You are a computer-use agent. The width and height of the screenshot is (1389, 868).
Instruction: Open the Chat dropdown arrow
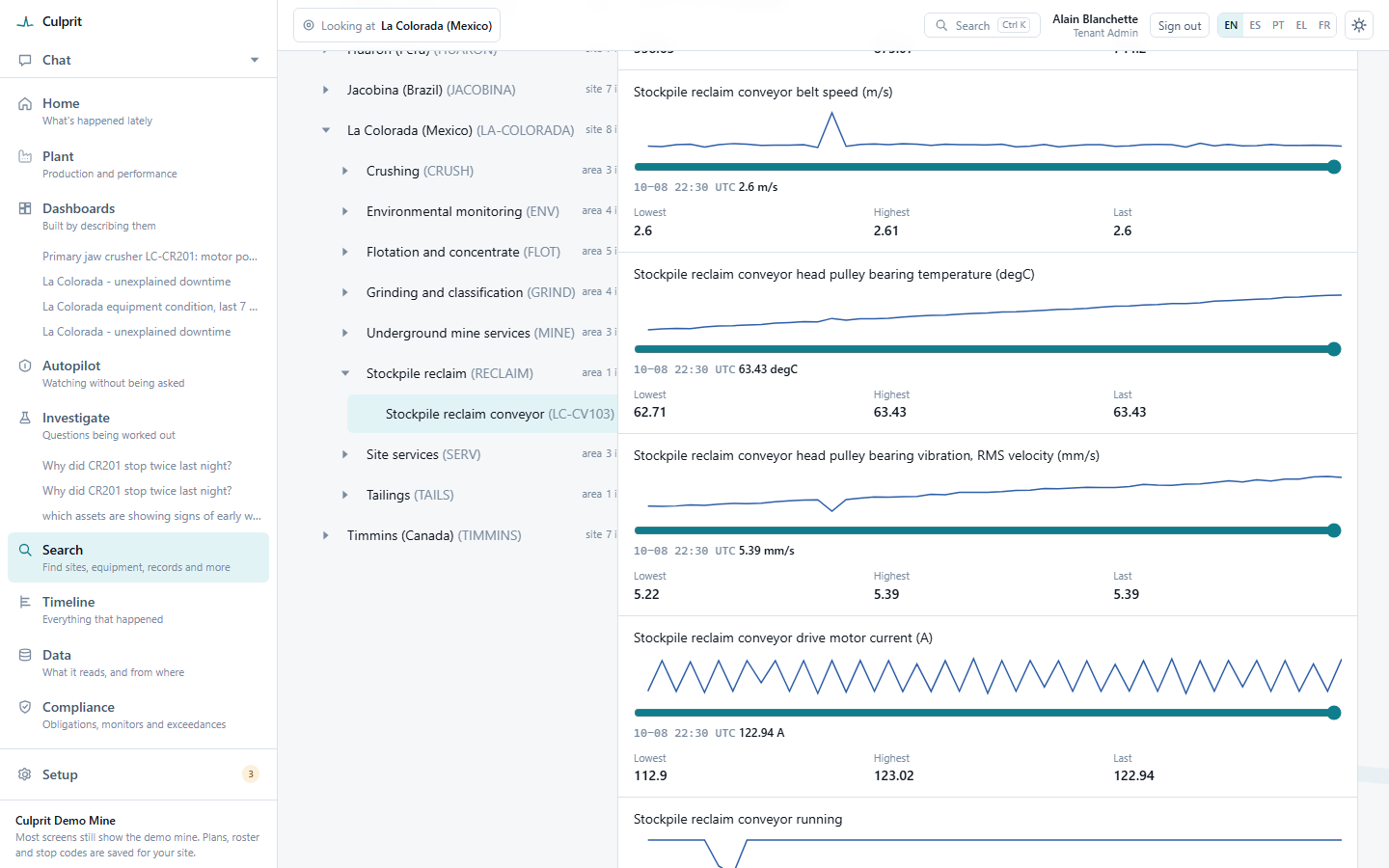255,60
